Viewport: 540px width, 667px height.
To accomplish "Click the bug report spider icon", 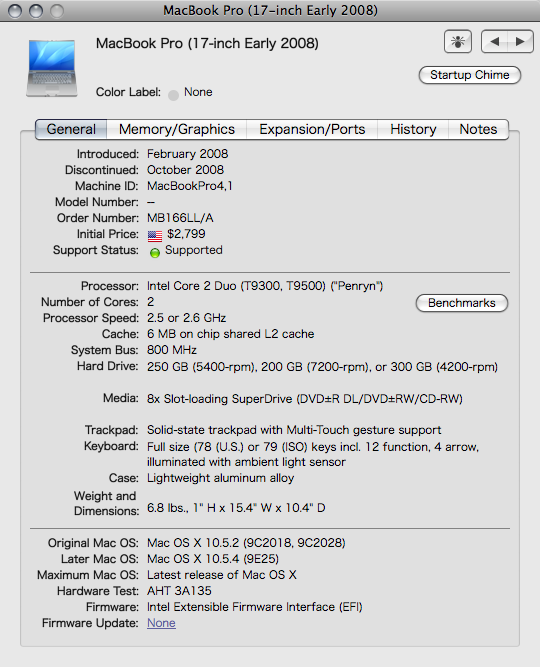I will (x=457, y=42).
